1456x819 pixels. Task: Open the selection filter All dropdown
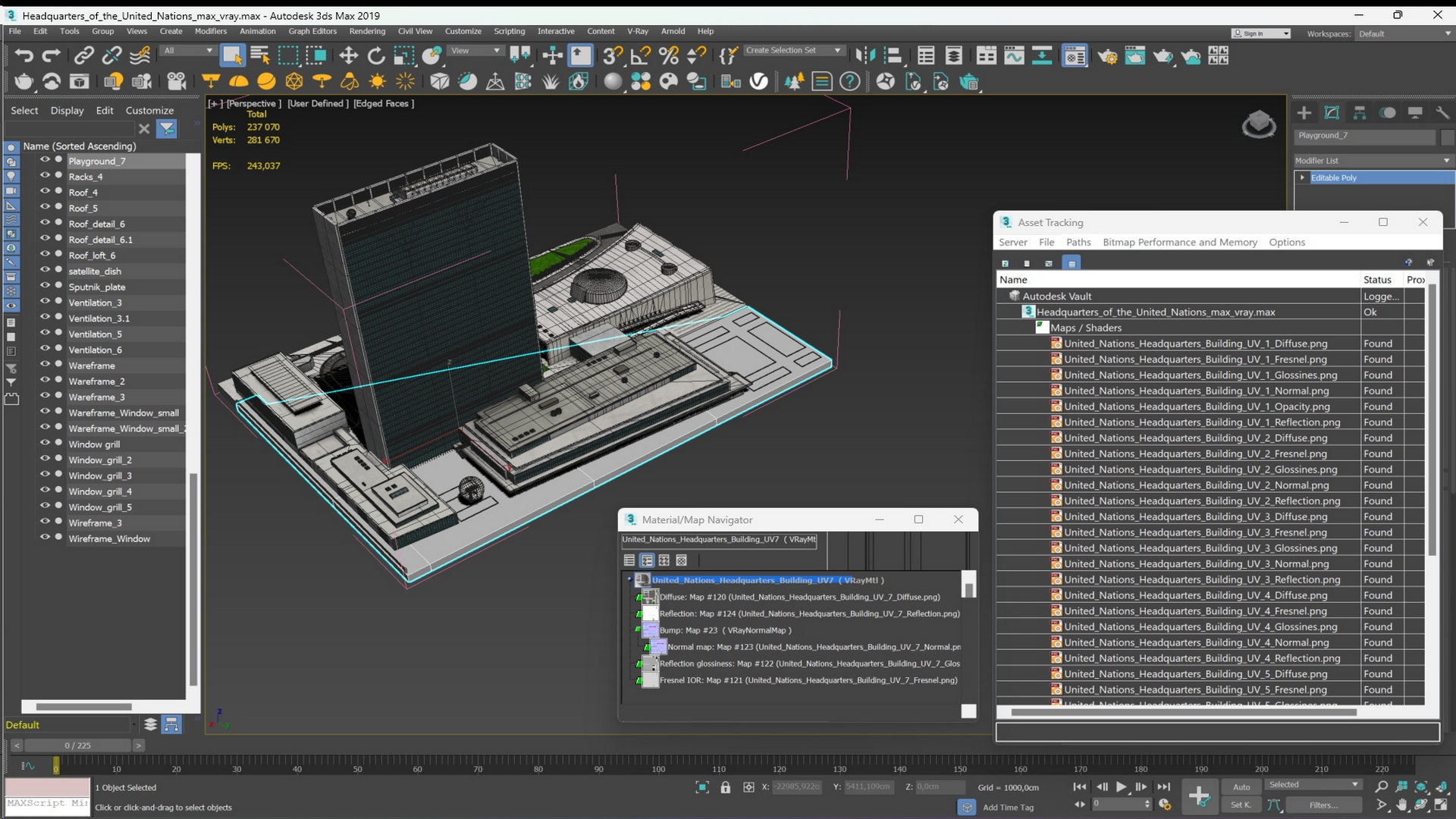click(x=188, y=51)
